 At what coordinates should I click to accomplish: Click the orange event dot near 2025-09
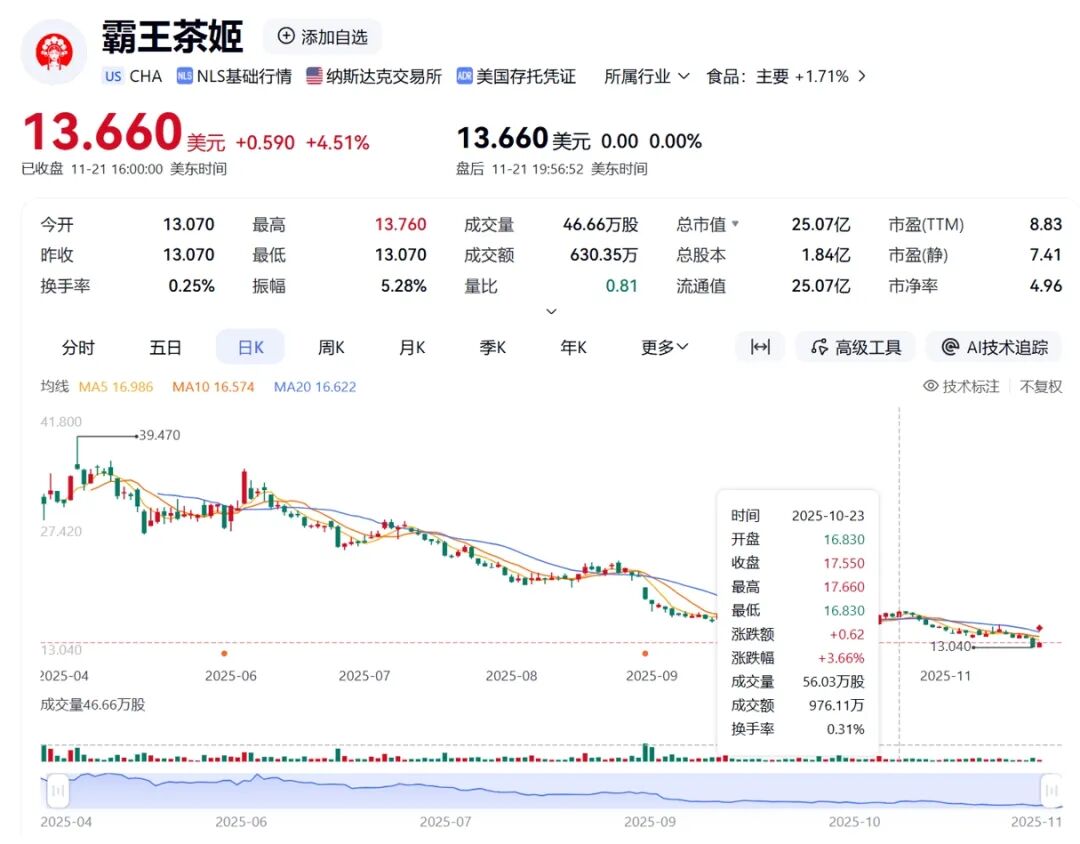pyautogui.click(x=645, y=653)
